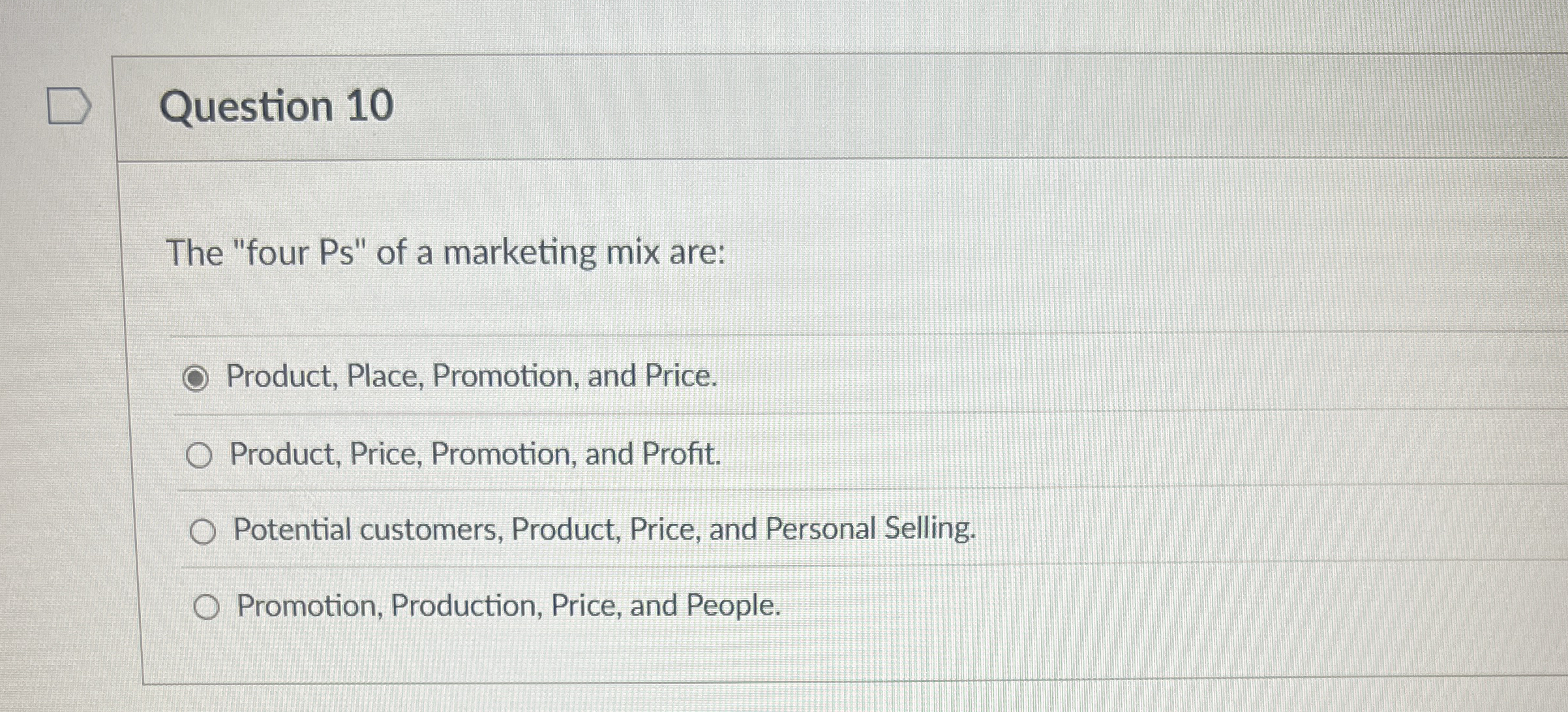This screenshot has width=1568, height=712.
Task: Mark the radio button for Promotion, Production, Price, People
Action: (206, 608)
